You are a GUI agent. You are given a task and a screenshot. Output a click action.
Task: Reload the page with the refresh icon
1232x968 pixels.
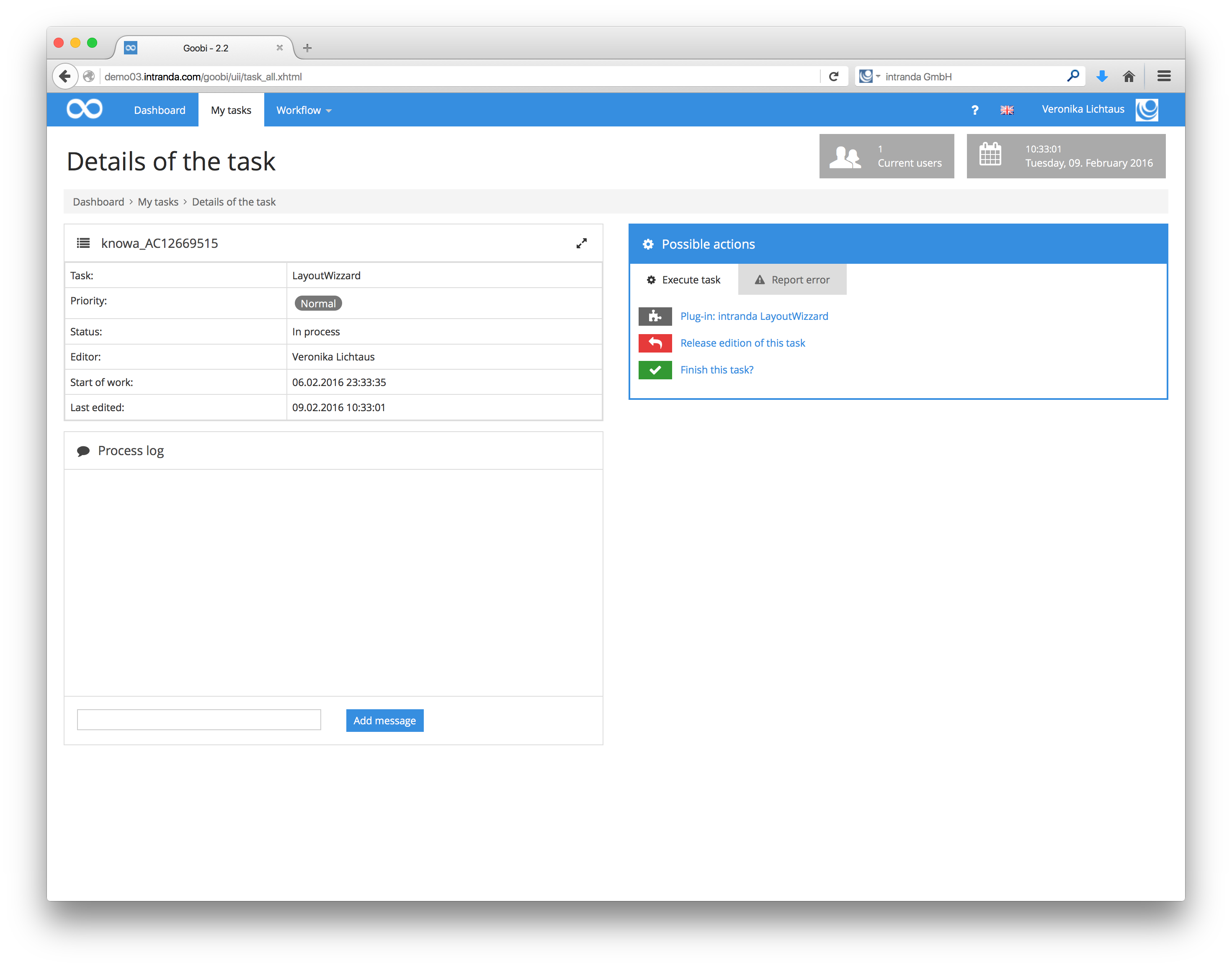pyautogui.click(x=833, y=77)
